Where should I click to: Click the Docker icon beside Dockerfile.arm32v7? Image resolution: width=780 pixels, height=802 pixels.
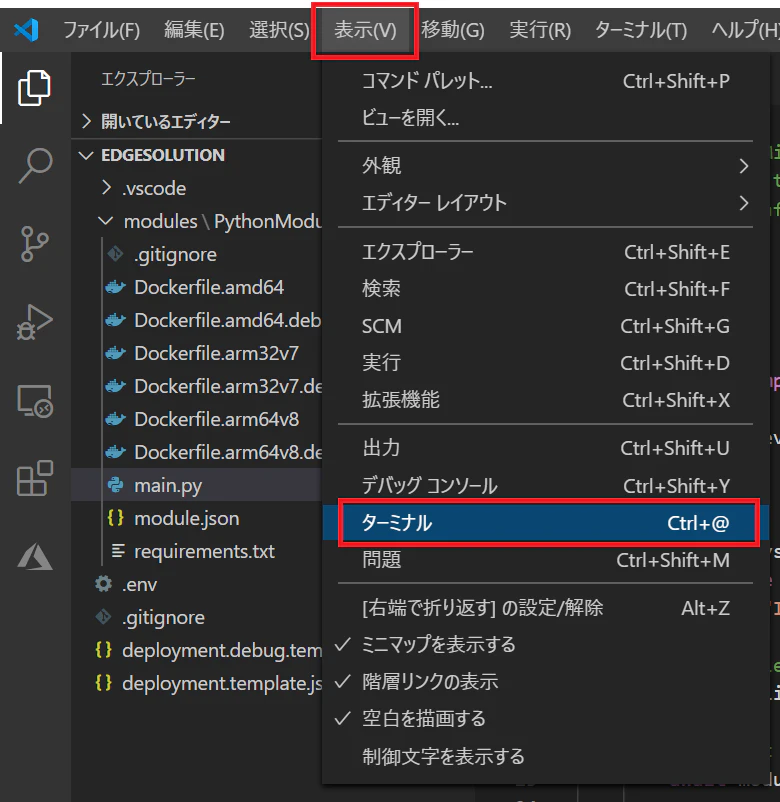coord(116,353)
